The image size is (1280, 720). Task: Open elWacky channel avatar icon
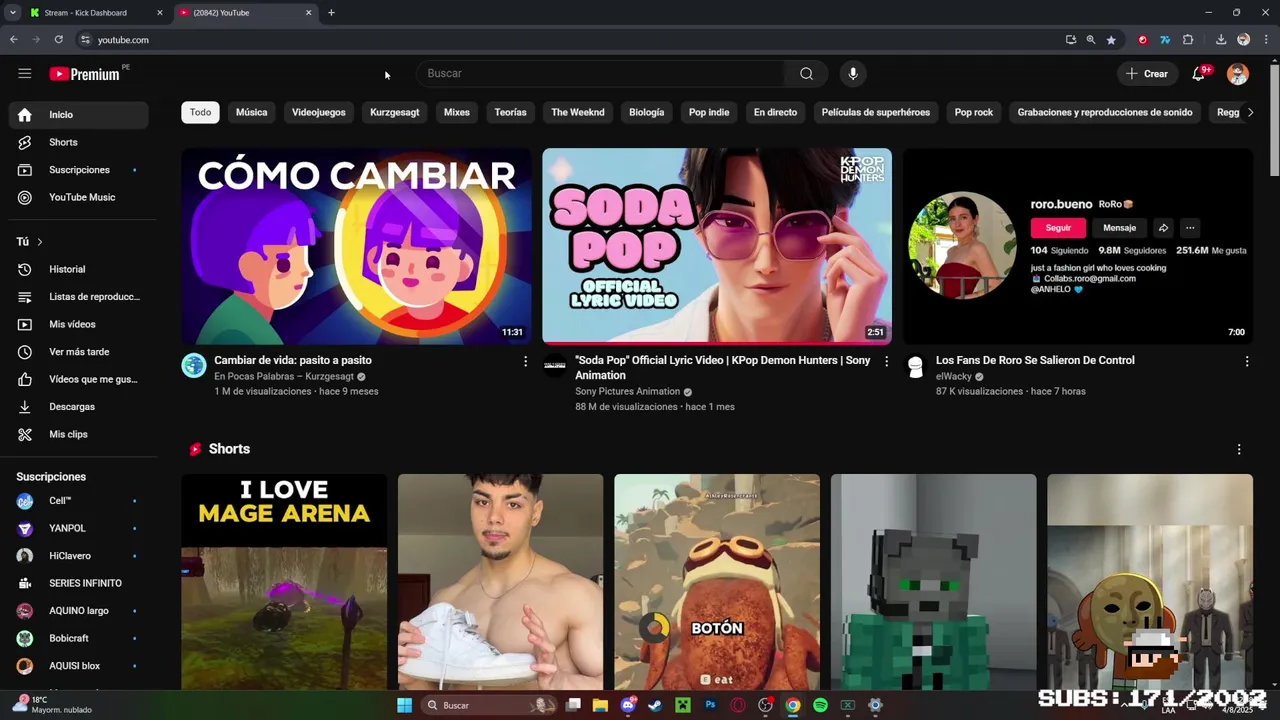[915, 365]
